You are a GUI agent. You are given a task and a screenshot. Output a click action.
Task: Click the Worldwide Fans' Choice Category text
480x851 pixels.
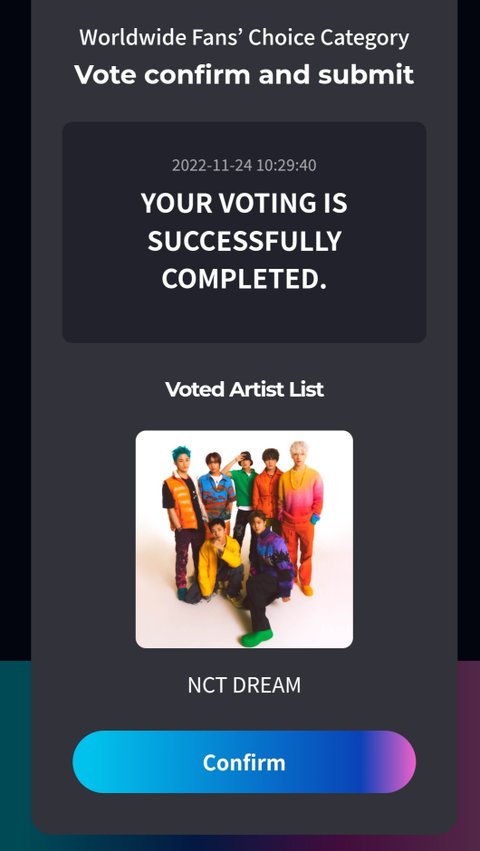(244, 37)
